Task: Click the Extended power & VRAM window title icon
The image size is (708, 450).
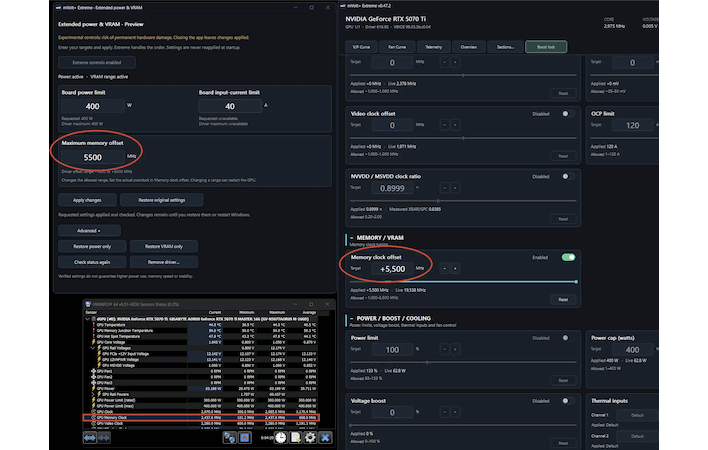Action: coord(58,8)
